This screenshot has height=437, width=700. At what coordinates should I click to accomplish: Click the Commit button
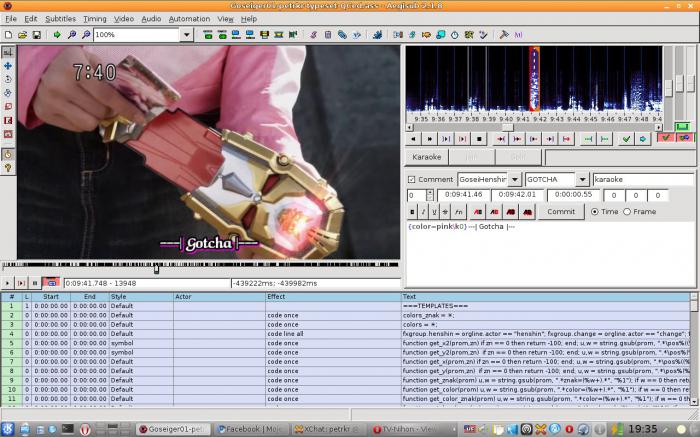pyautogui.click(x=561, y=212)
